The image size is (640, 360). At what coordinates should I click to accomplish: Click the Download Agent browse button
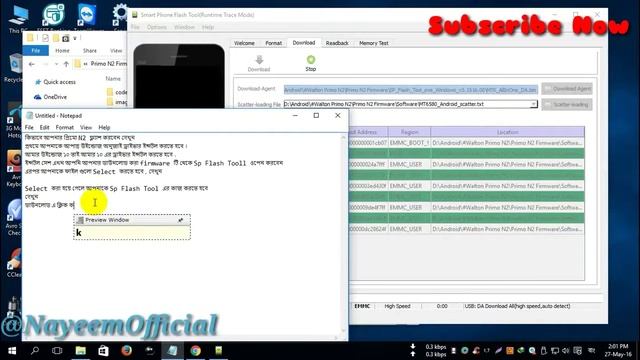(567, 89)
